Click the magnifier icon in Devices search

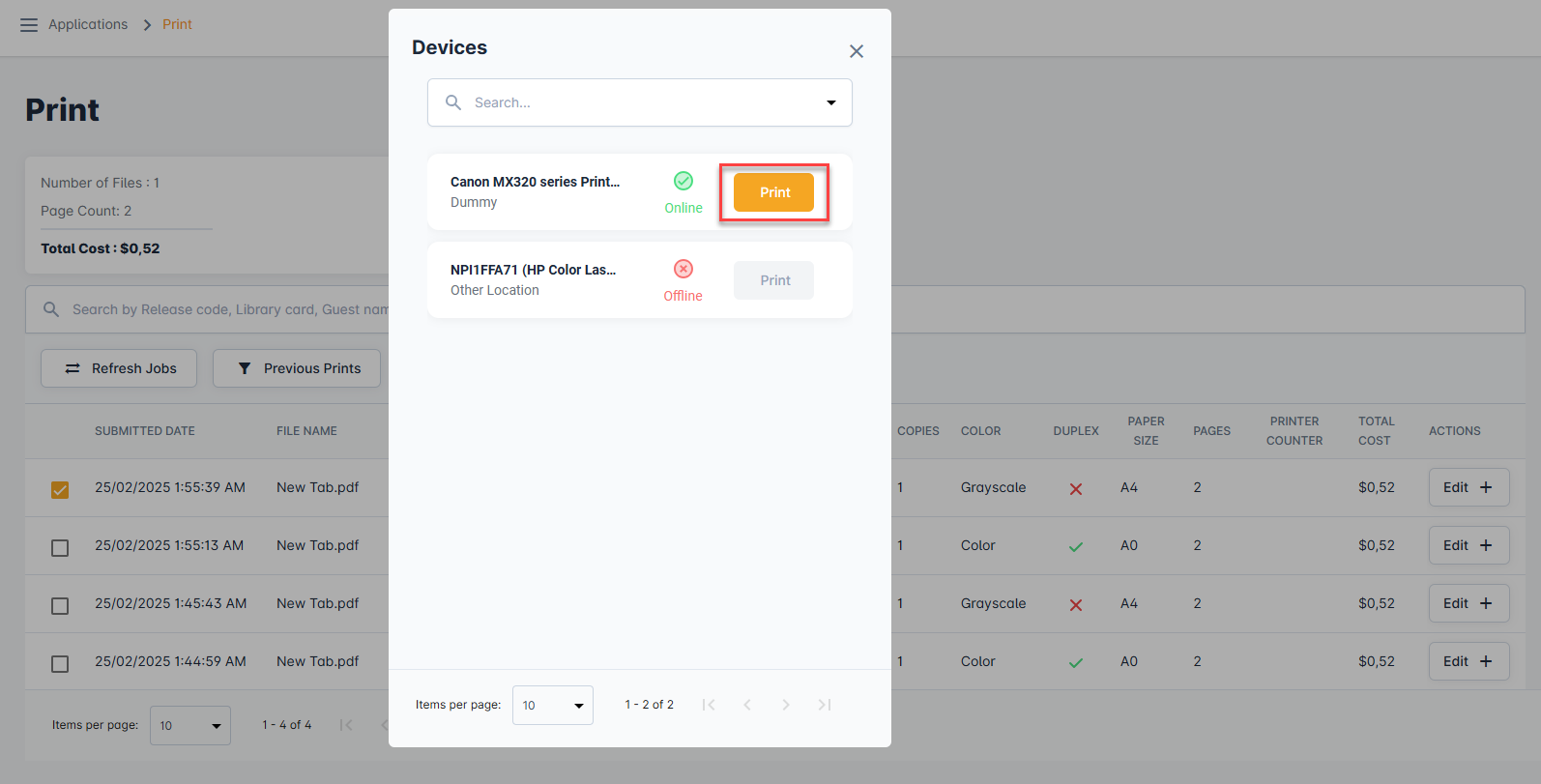(453, 102)
